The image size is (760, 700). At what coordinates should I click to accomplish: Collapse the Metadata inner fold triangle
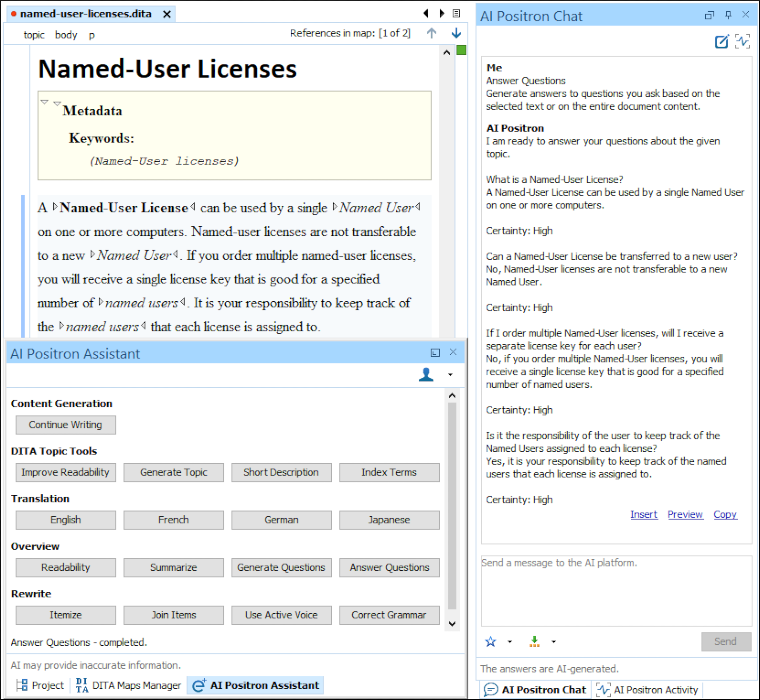[x=57, y=103]
